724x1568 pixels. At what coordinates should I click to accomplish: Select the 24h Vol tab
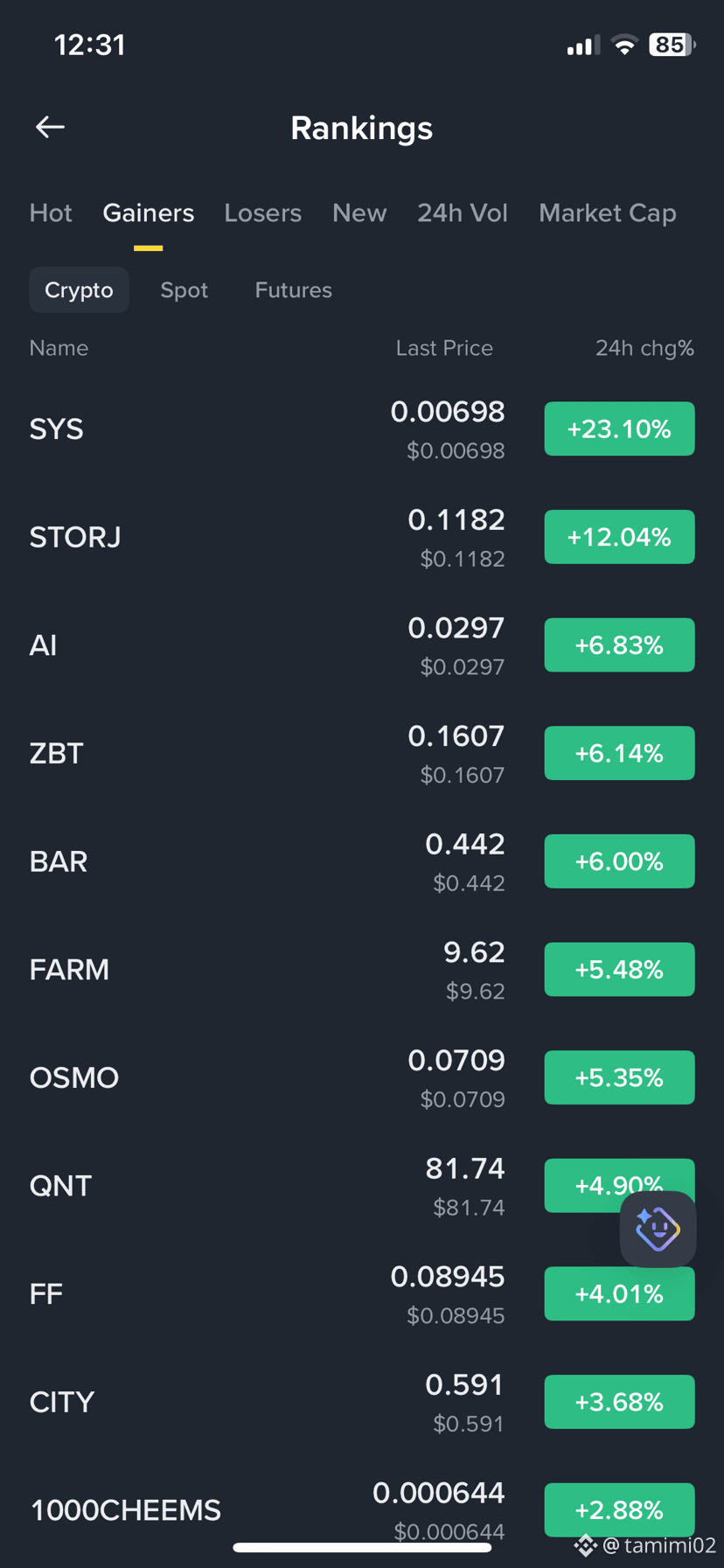point(463,213)
